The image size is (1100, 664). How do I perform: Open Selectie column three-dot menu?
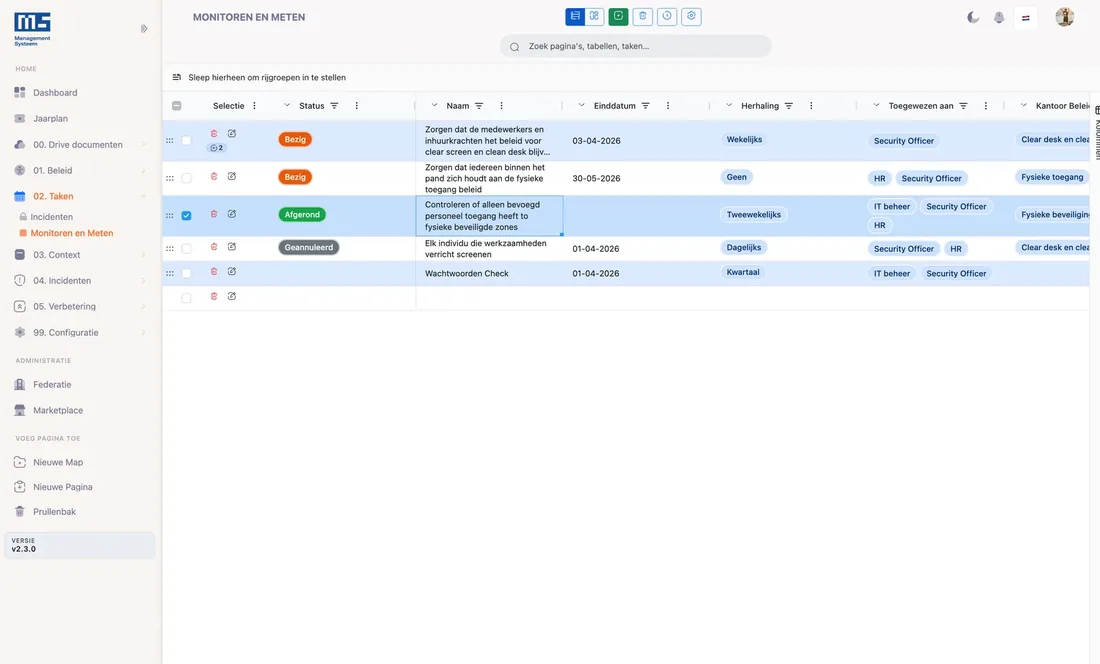(x=254, y=106)
